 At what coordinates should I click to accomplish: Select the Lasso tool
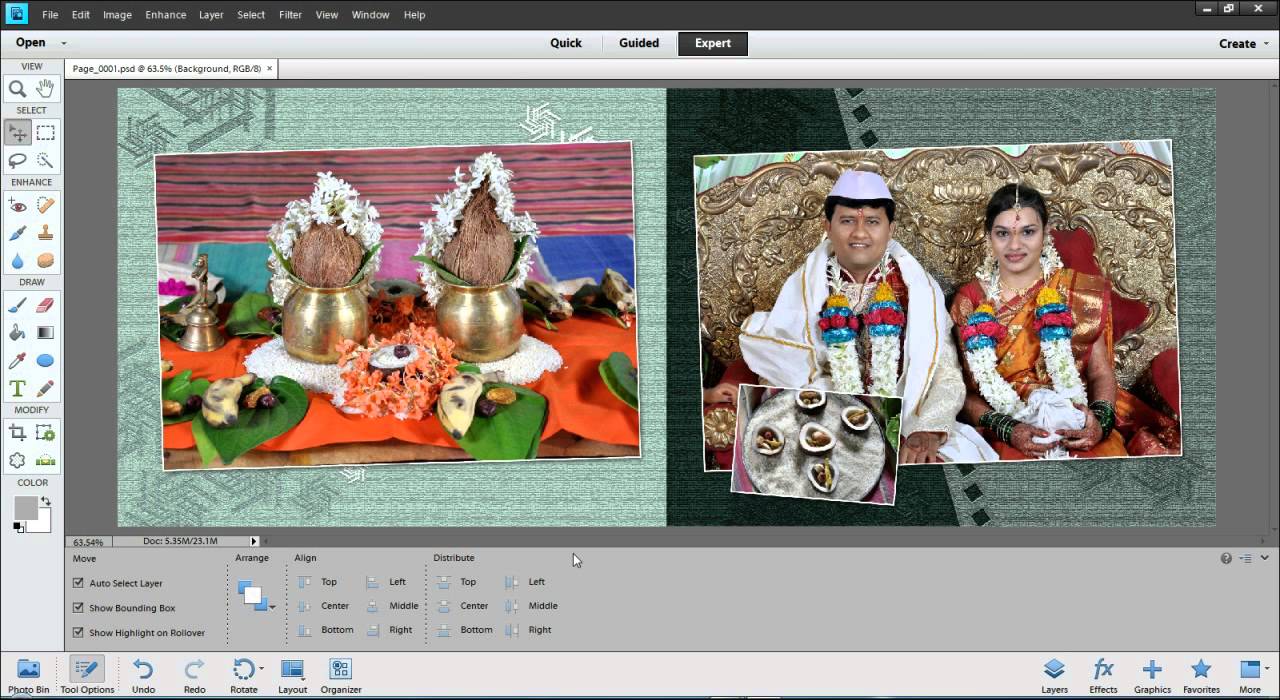(18, 160)
